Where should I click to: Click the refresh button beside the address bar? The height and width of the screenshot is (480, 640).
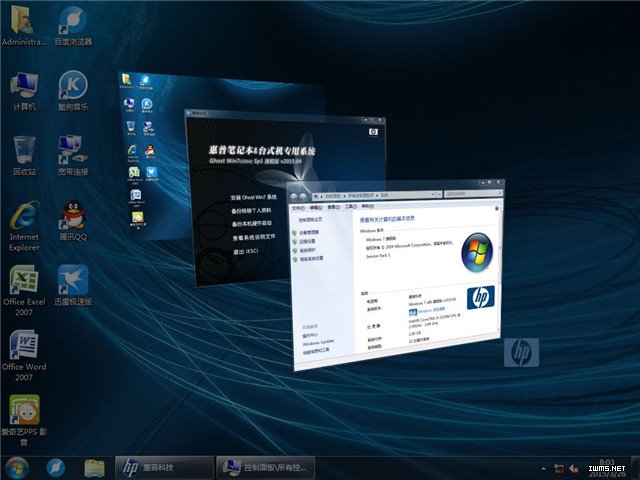pos(439,194)
